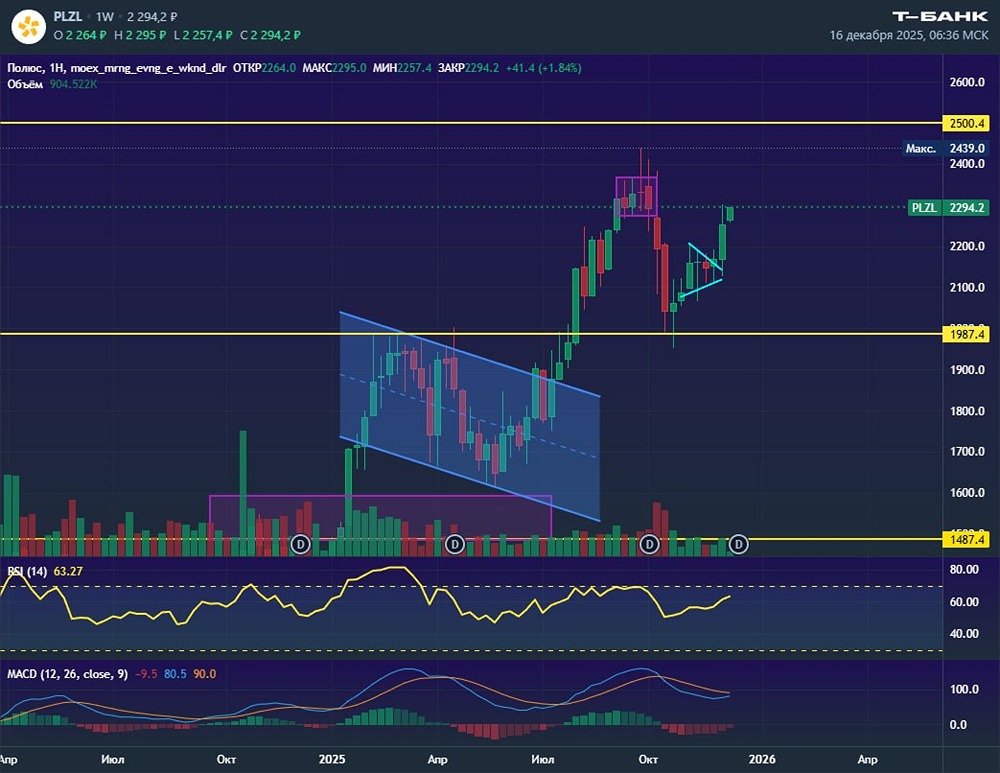The image size is (1000, 773).
Task: Click the 1W timeframe label in header
Action: tap(105, 17)
